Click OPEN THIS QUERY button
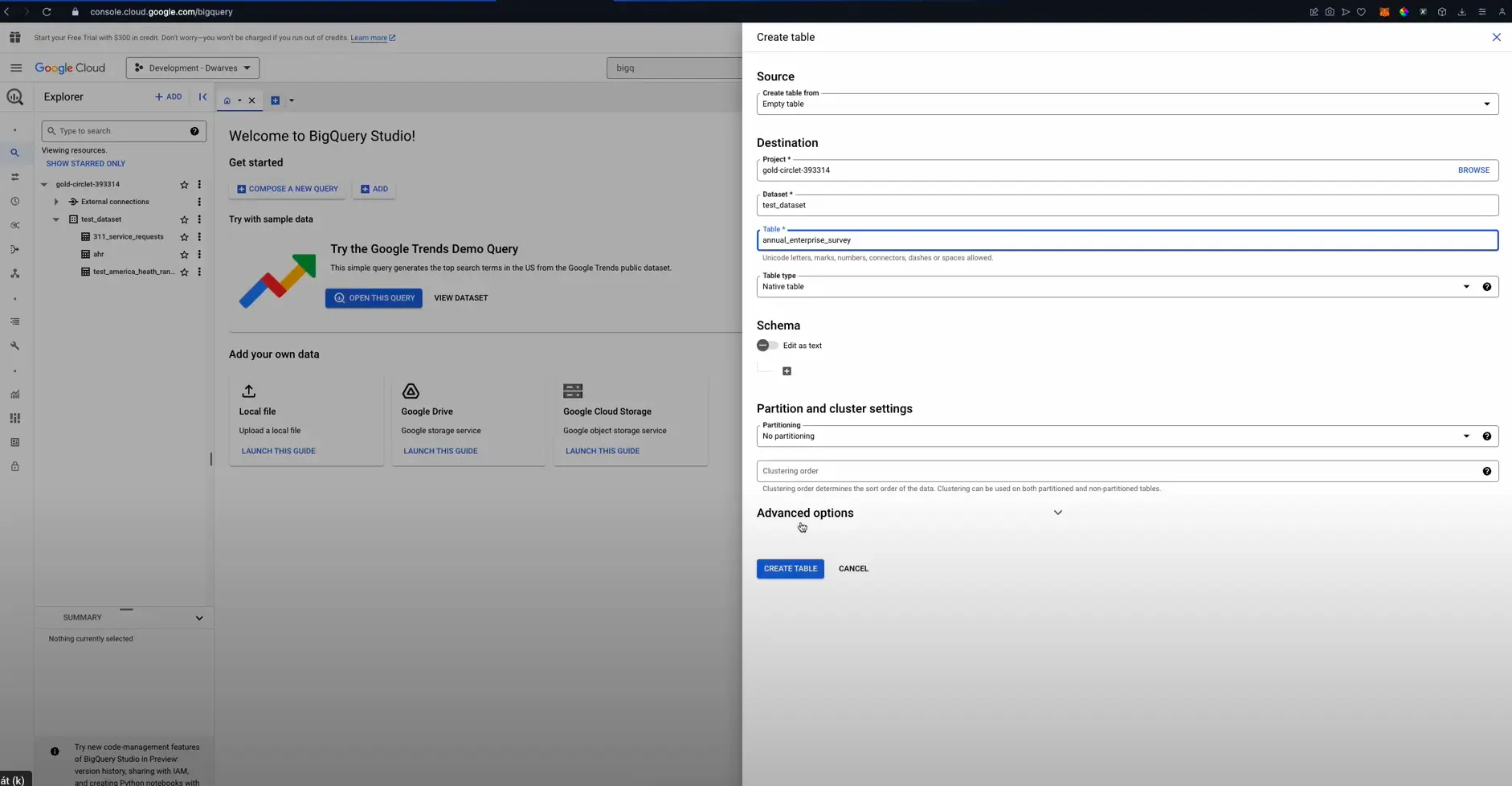Screen dimensions: 1512x786 click(374, 298)
